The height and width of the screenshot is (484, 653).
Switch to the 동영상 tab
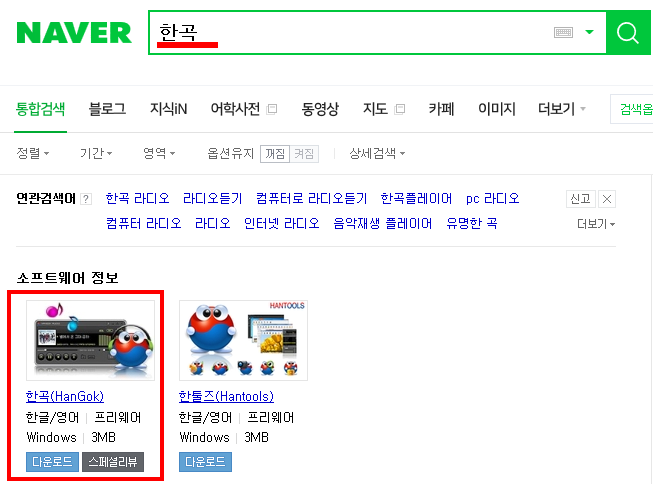(320, 109)
